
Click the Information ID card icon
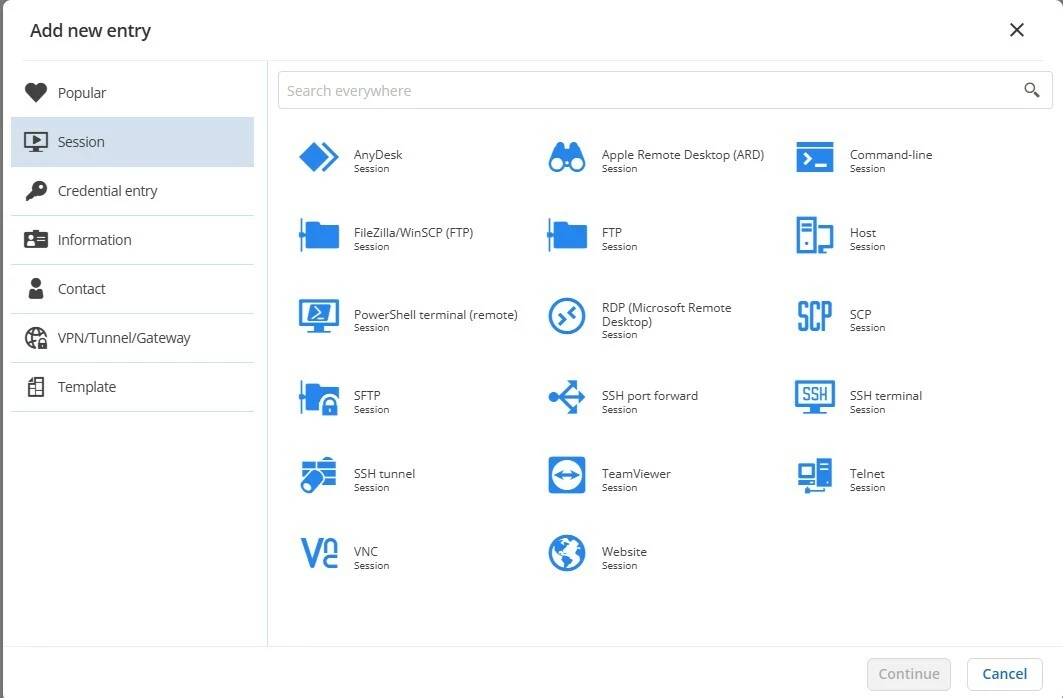36,239
